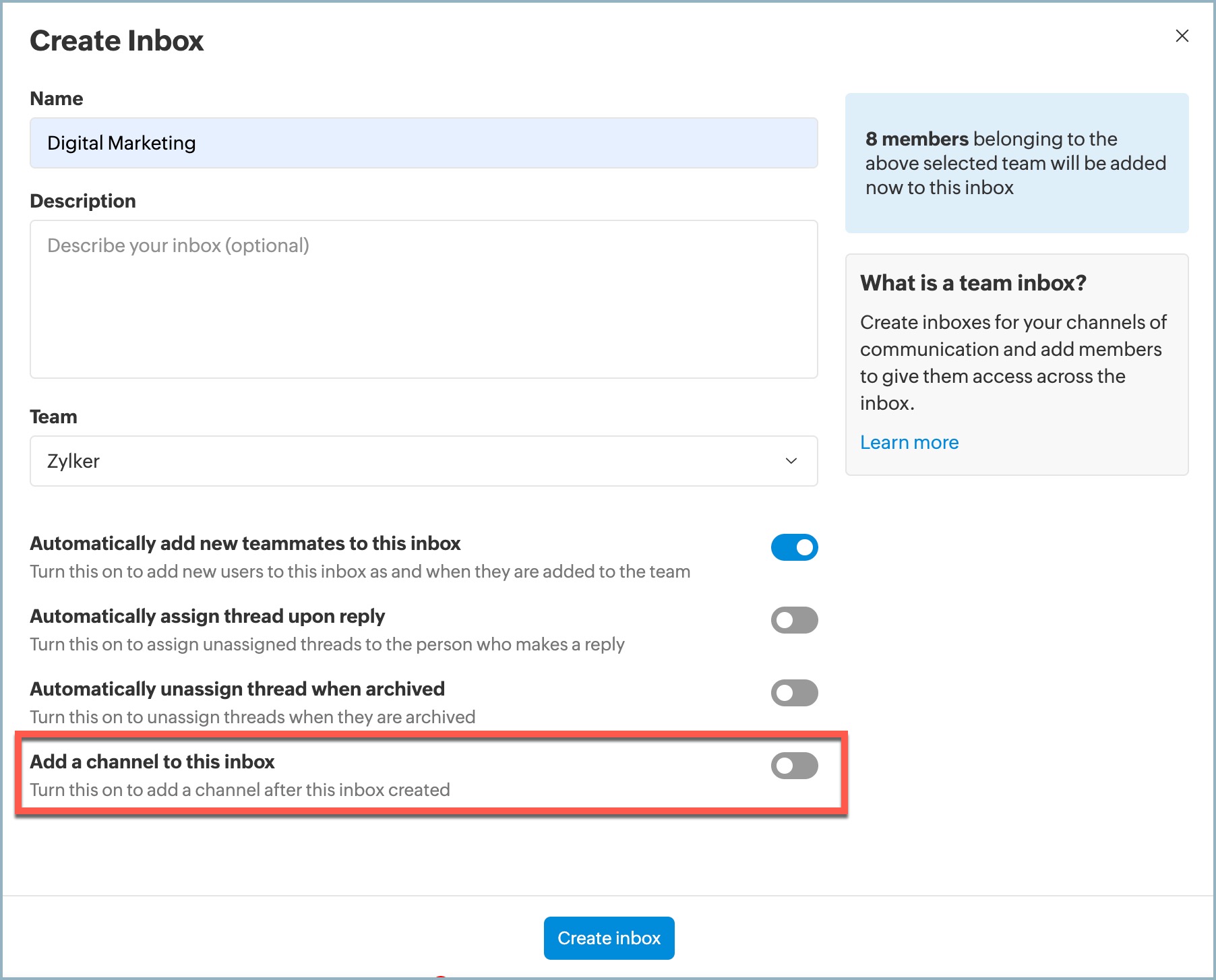This screenshot has width=1216, height=980.
Task: Click "Automatically unassign thread when archived" label text
Action: (x=237, y=689)
